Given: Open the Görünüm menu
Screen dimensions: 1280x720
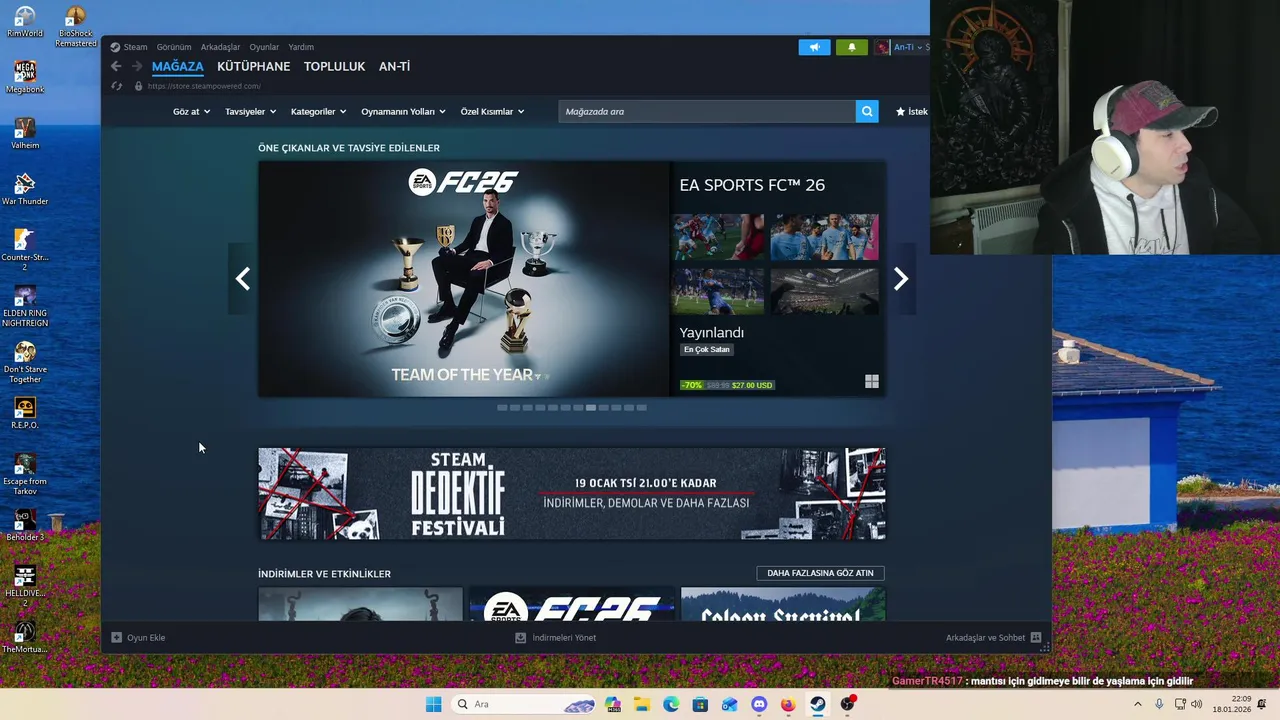Looking at the screenshot, I should click(x=174, y=47).
